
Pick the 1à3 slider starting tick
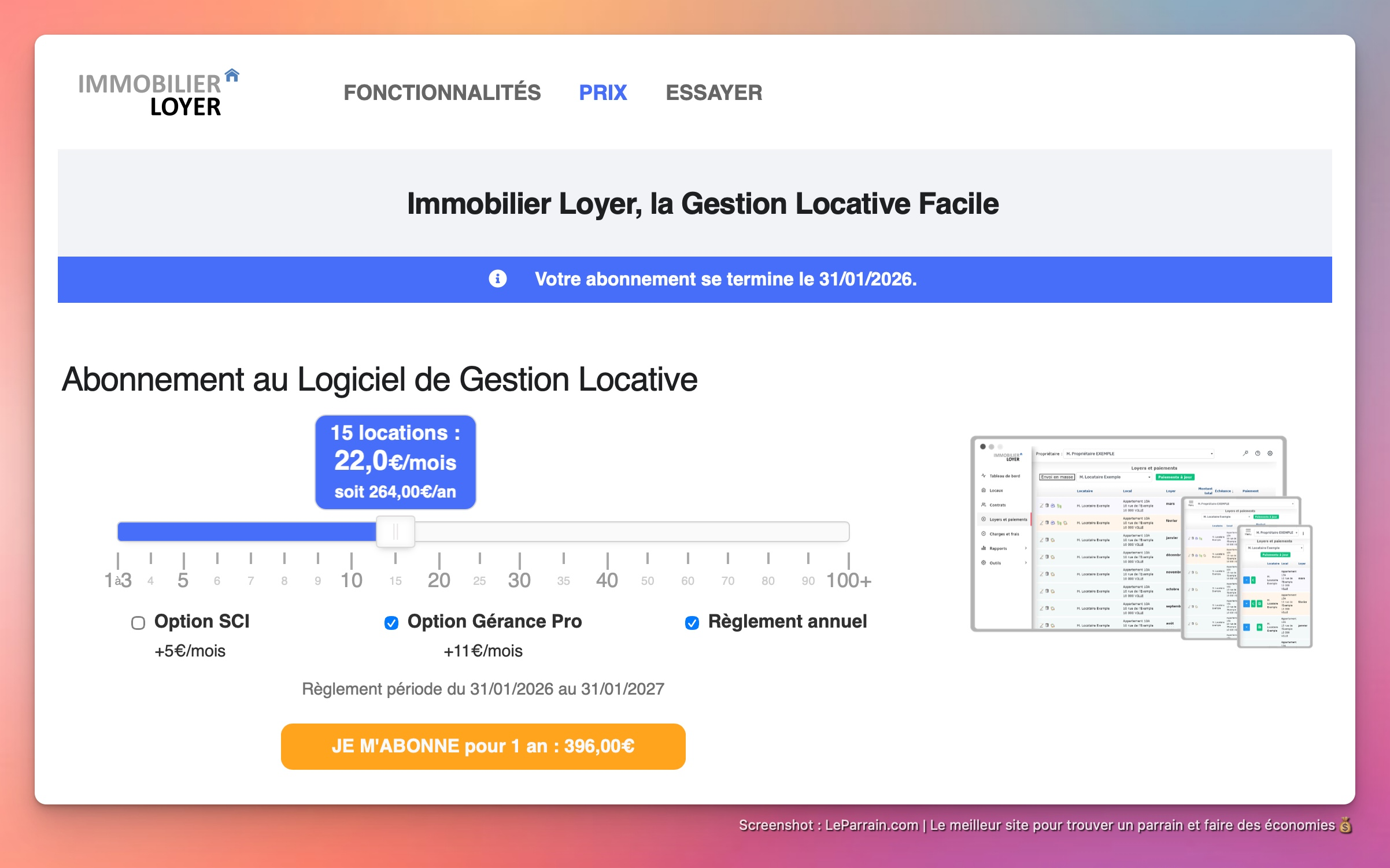click(118, 580)
